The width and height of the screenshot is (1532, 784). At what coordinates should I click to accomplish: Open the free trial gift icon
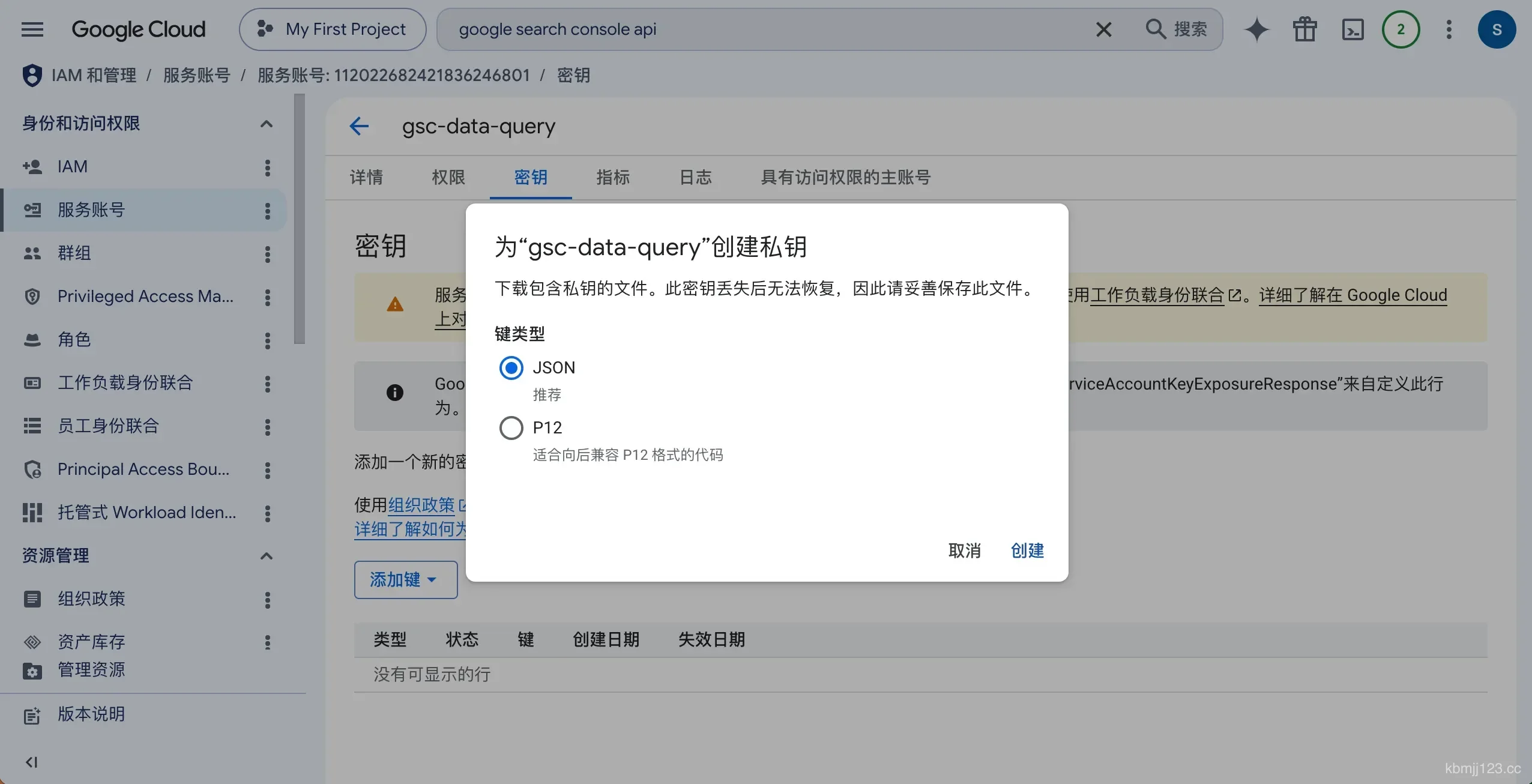coord(1304,29)
